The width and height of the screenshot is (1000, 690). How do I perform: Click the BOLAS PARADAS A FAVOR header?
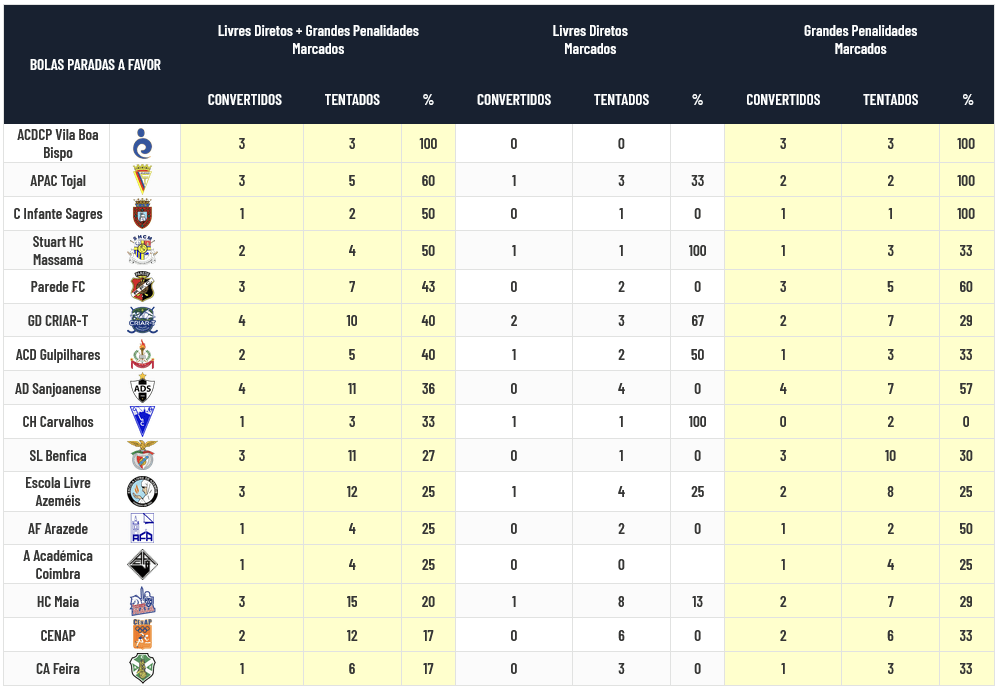coord(95,65)
